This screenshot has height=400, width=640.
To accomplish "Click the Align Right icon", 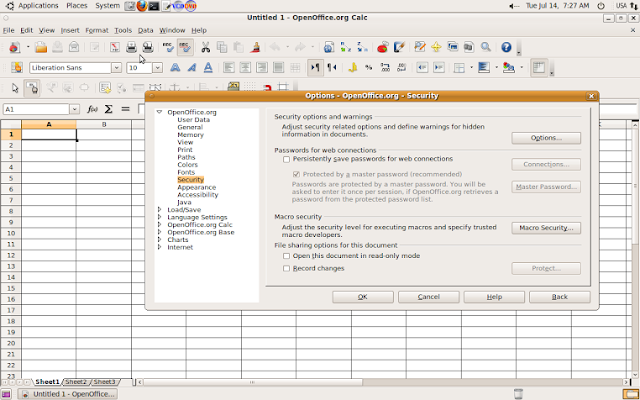I will coord(262,68).
